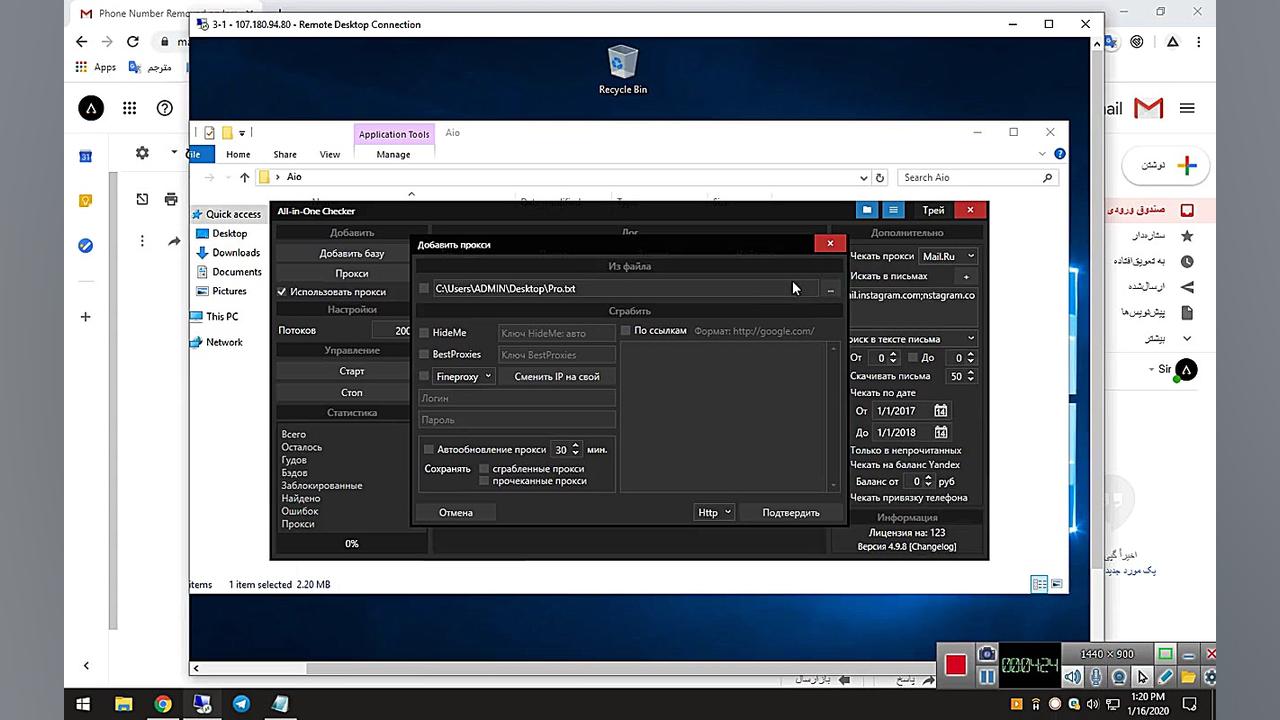The height and width of the screenshot is (720, 1280).
Task: Click the Подтвердить confirm button
Action: (x=791, y=512)
